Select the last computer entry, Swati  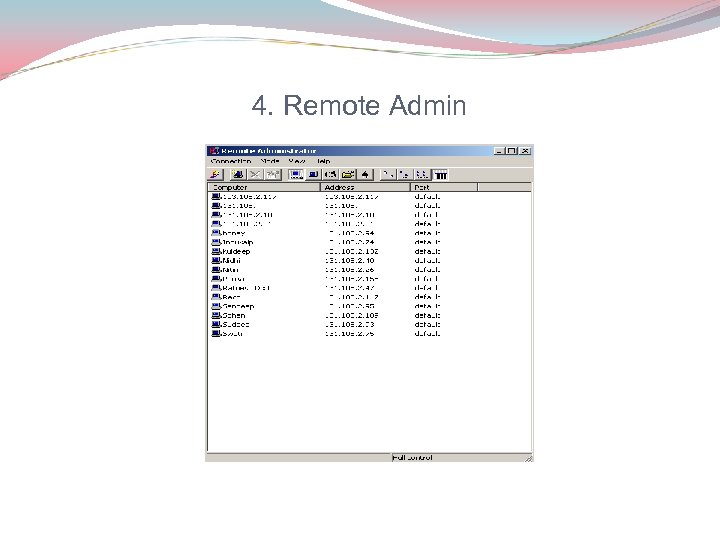(x=227, y=334)
